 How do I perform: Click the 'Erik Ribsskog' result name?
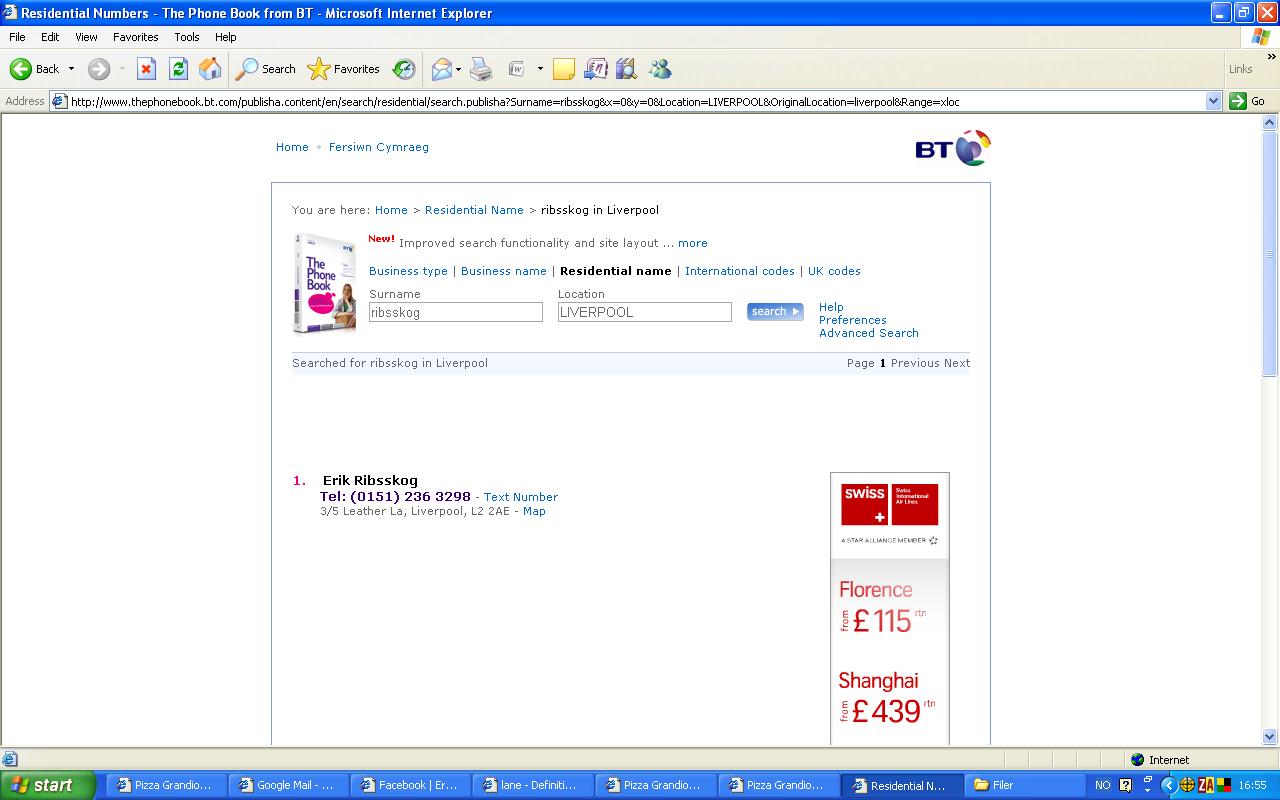click(x=370, y=481)
